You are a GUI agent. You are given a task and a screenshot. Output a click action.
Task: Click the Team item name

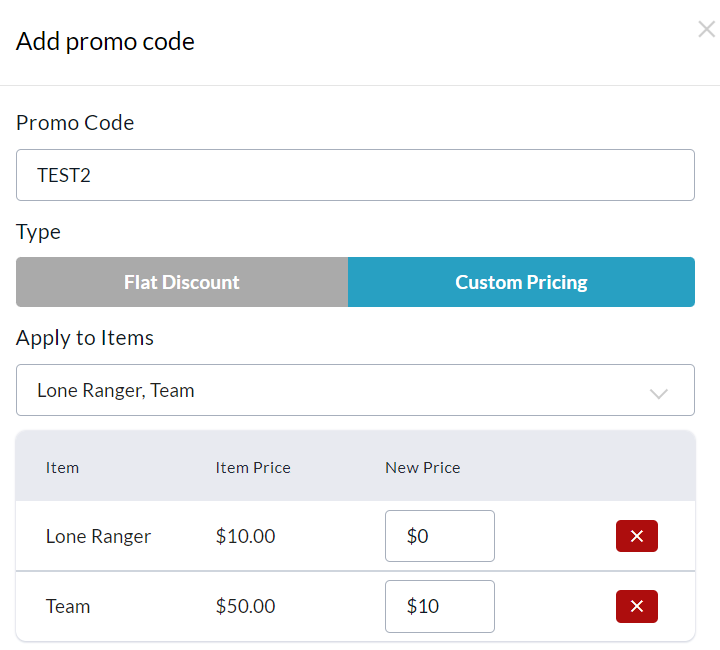coord(68,606)
